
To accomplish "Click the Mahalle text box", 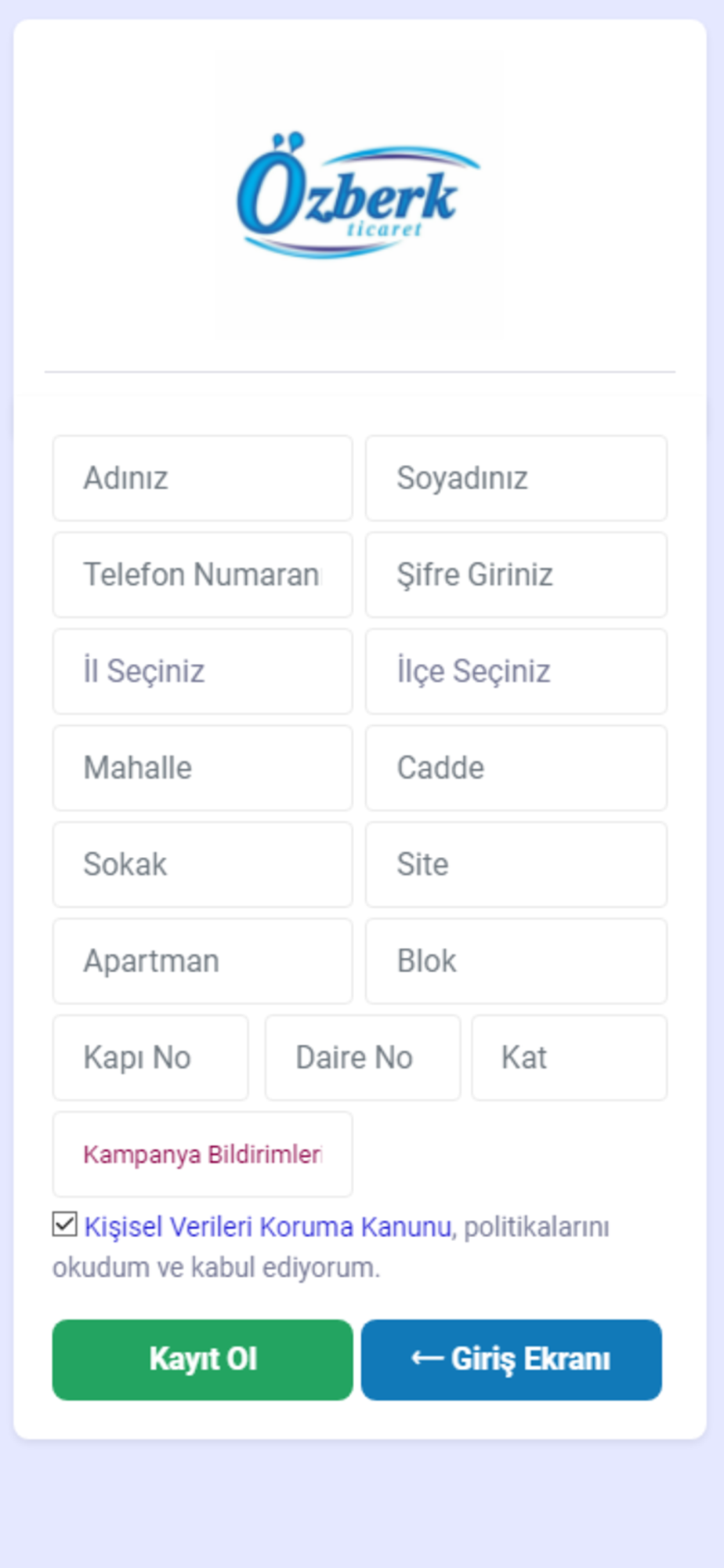I will pos(202,768).
